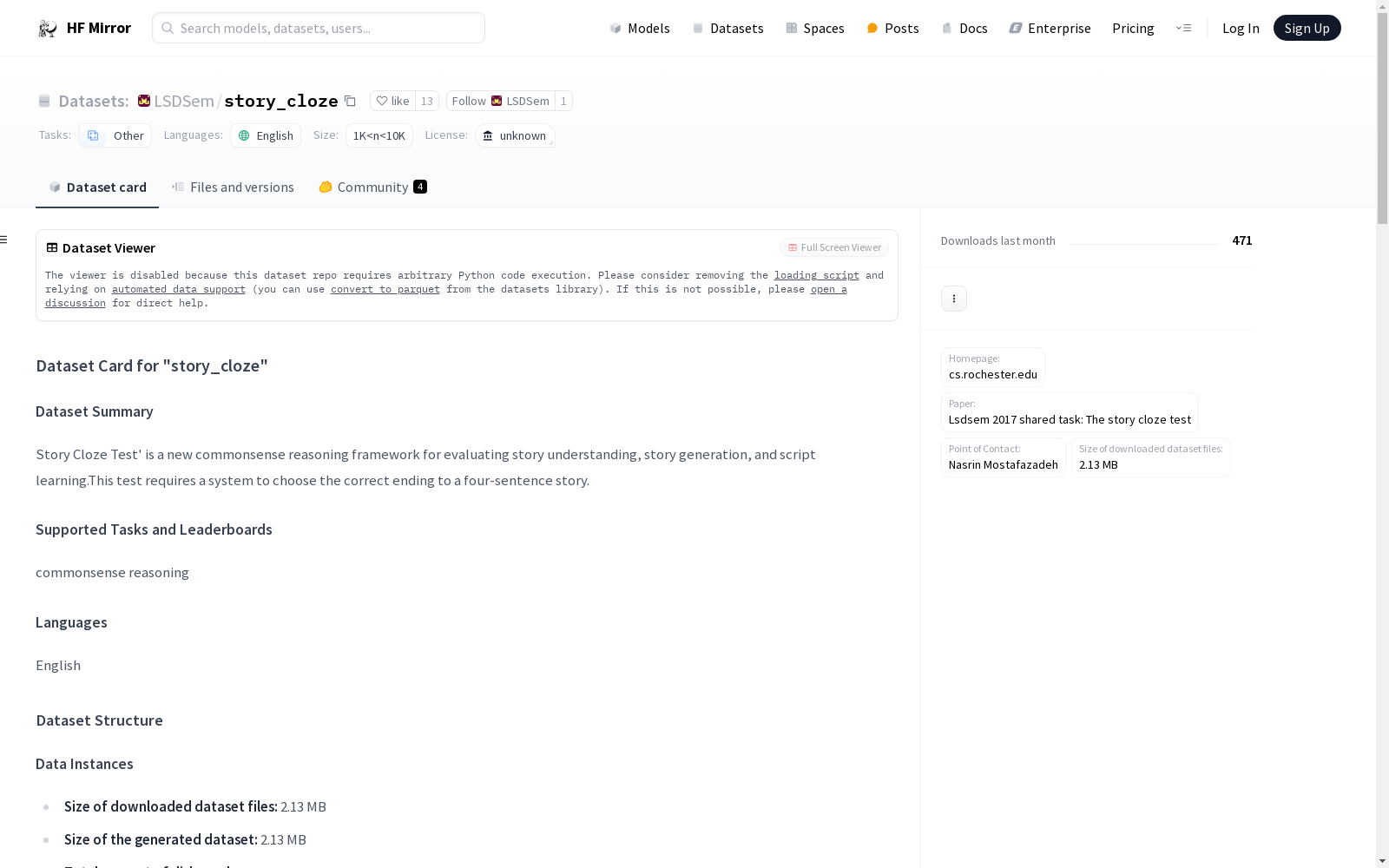This screenshot has width=1389, height=868.
Task: Open the expanded navigation menu icon
Action: [1183, 28]
